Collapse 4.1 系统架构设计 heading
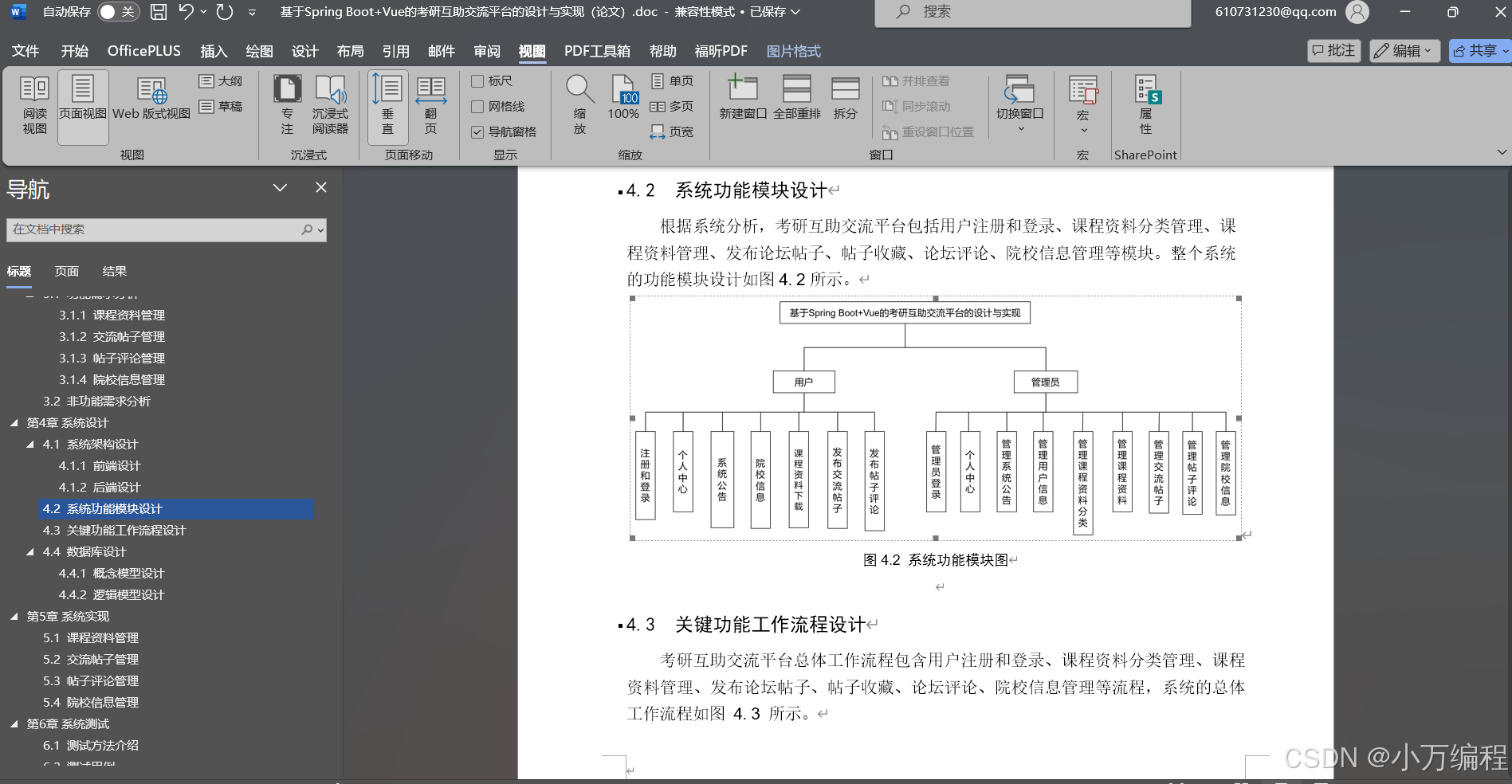The image size is (1512, 784). [x=30, y=445]
